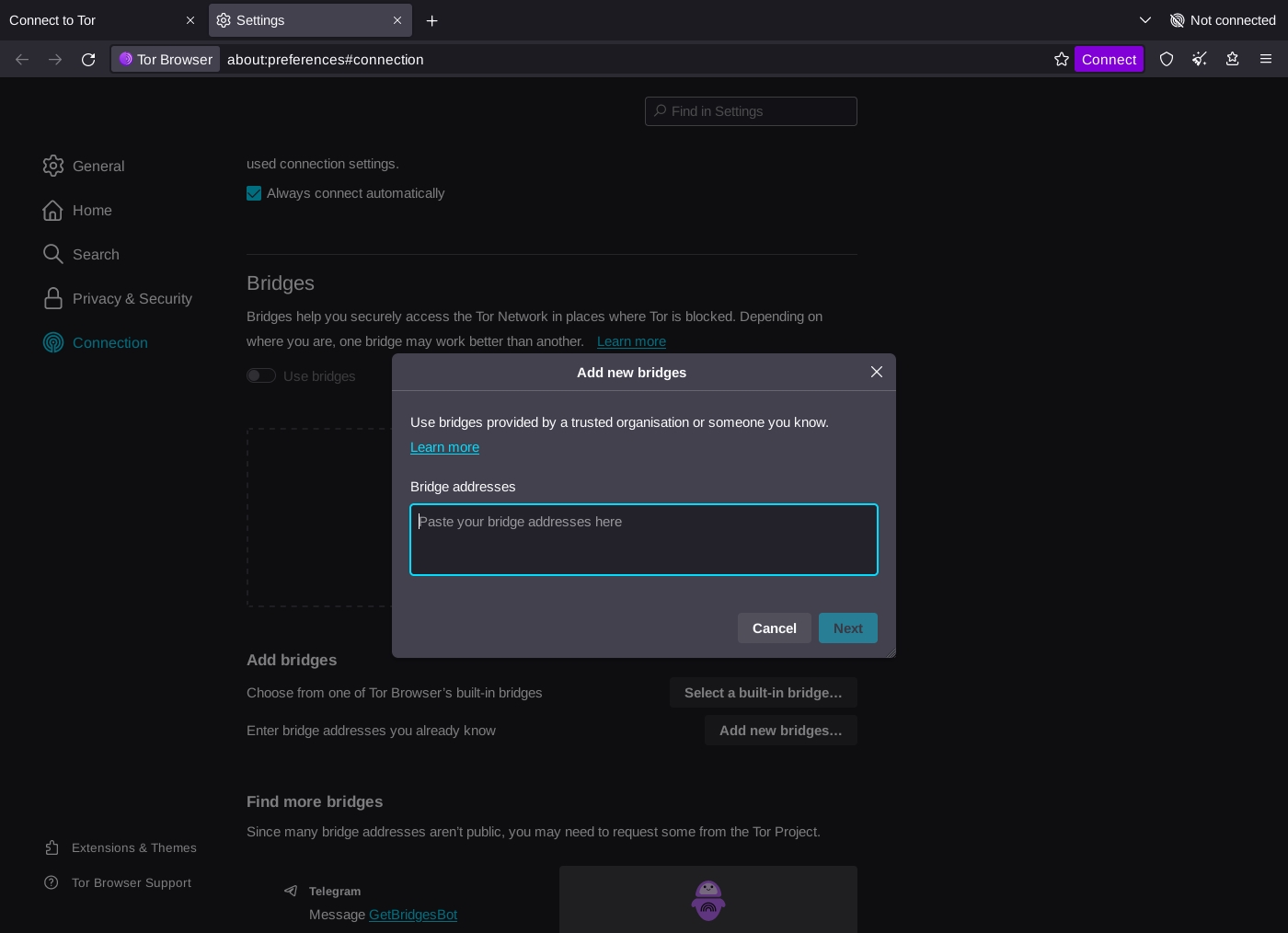Open Tor Browser Support

coord(118,882)
